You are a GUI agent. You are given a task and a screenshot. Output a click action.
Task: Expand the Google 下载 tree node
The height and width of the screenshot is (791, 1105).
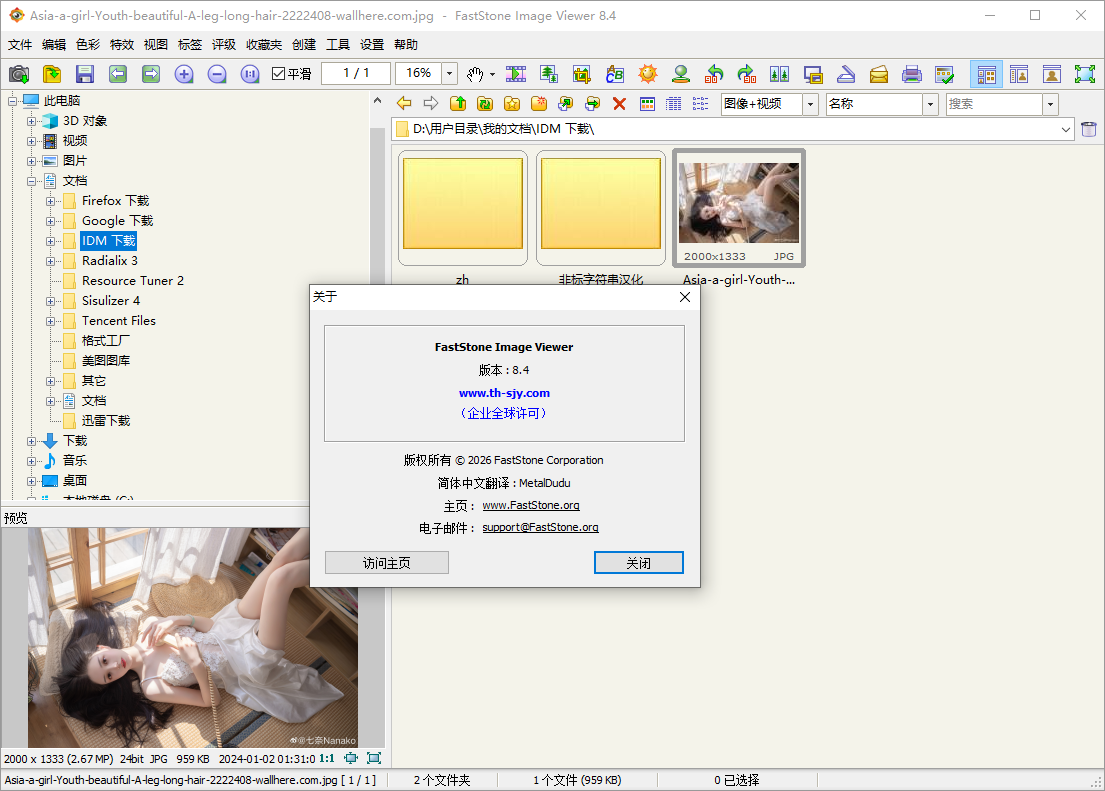point(50,221)
